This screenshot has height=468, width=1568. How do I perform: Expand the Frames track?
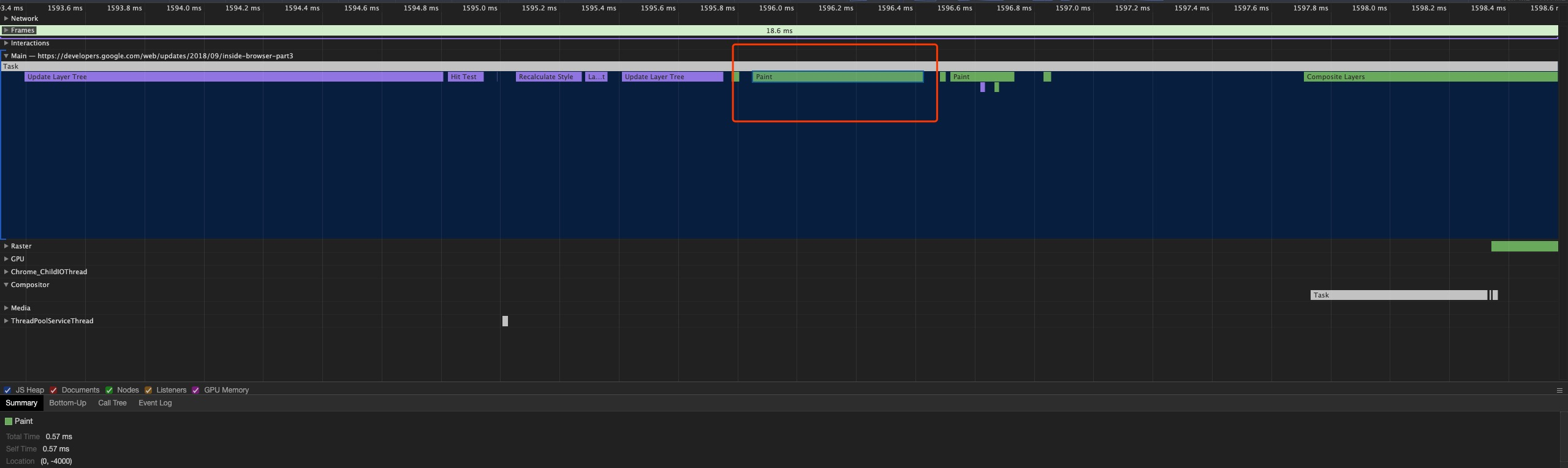(x=6, y=30)
